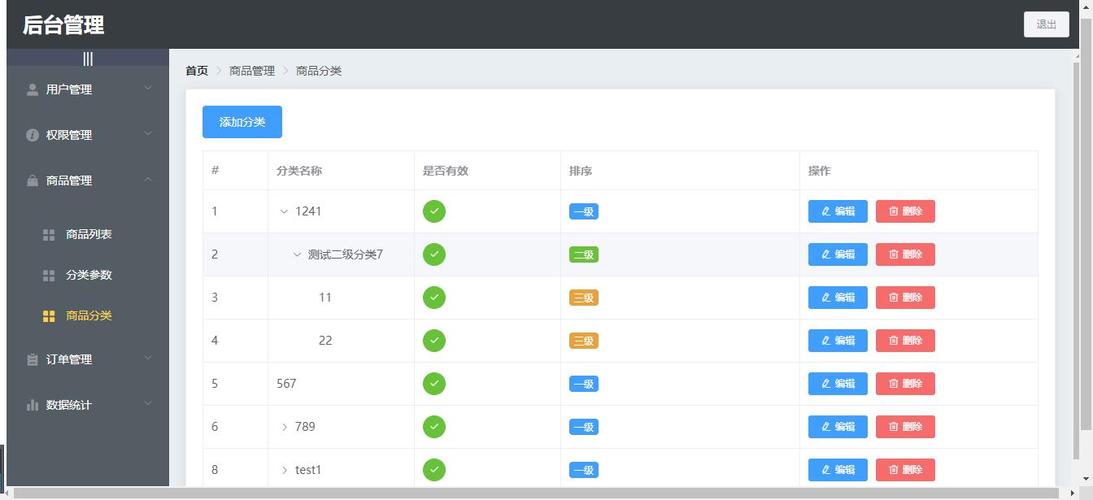Edit the 567 category
This screenshot has width=1093, height=500.
point(838,384)
